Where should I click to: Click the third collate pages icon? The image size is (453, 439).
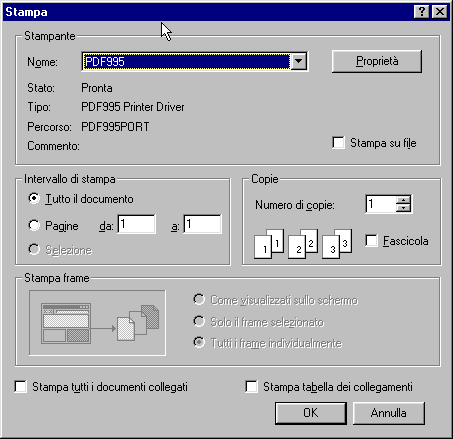click(x=337, y=244)
